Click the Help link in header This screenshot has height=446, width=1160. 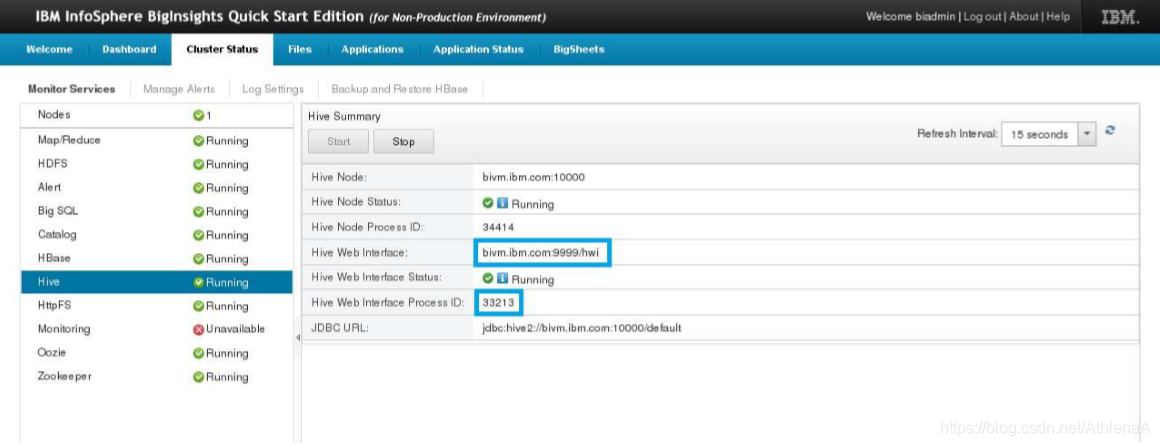(x=1058, y=16)
